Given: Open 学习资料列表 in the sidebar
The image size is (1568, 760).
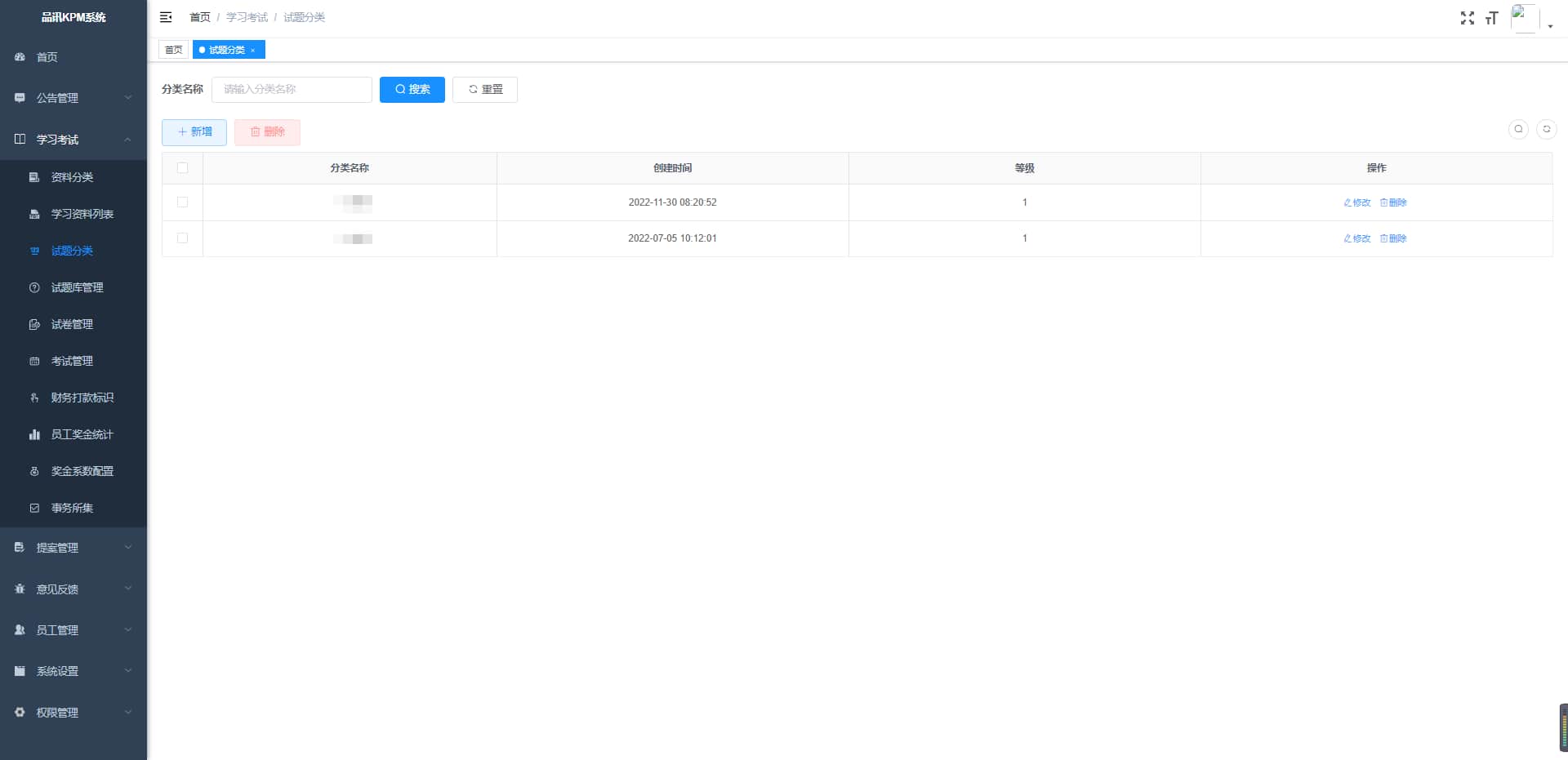Looking at the screenshot, I should tap(73, 214).
